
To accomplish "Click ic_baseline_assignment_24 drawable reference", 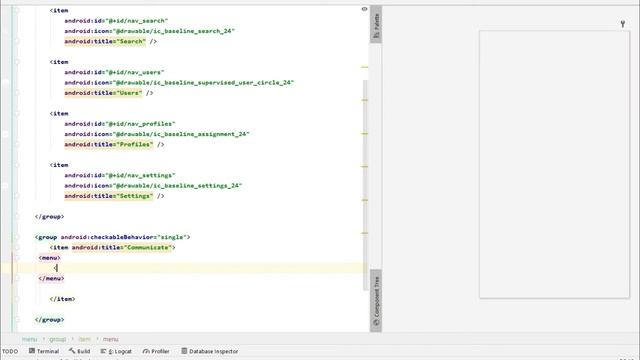I will [181, 134].
